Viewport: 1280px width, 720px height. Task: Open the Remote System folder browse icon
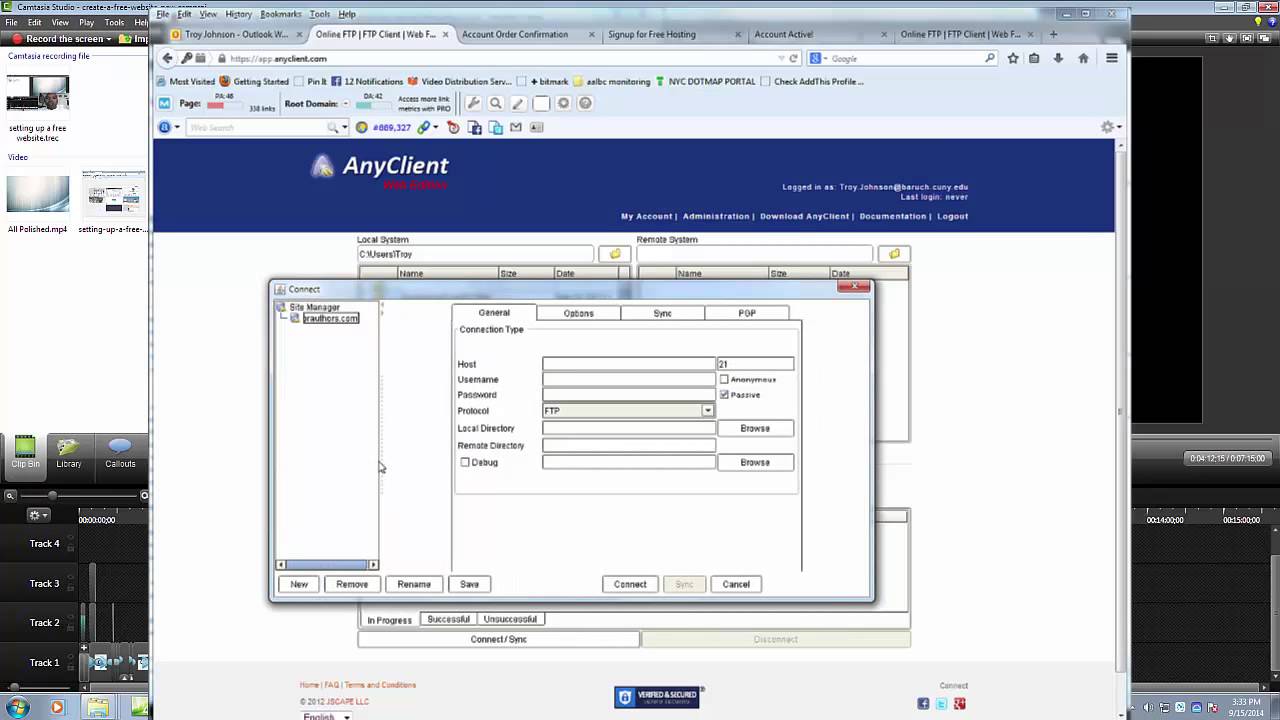[894, 254]
